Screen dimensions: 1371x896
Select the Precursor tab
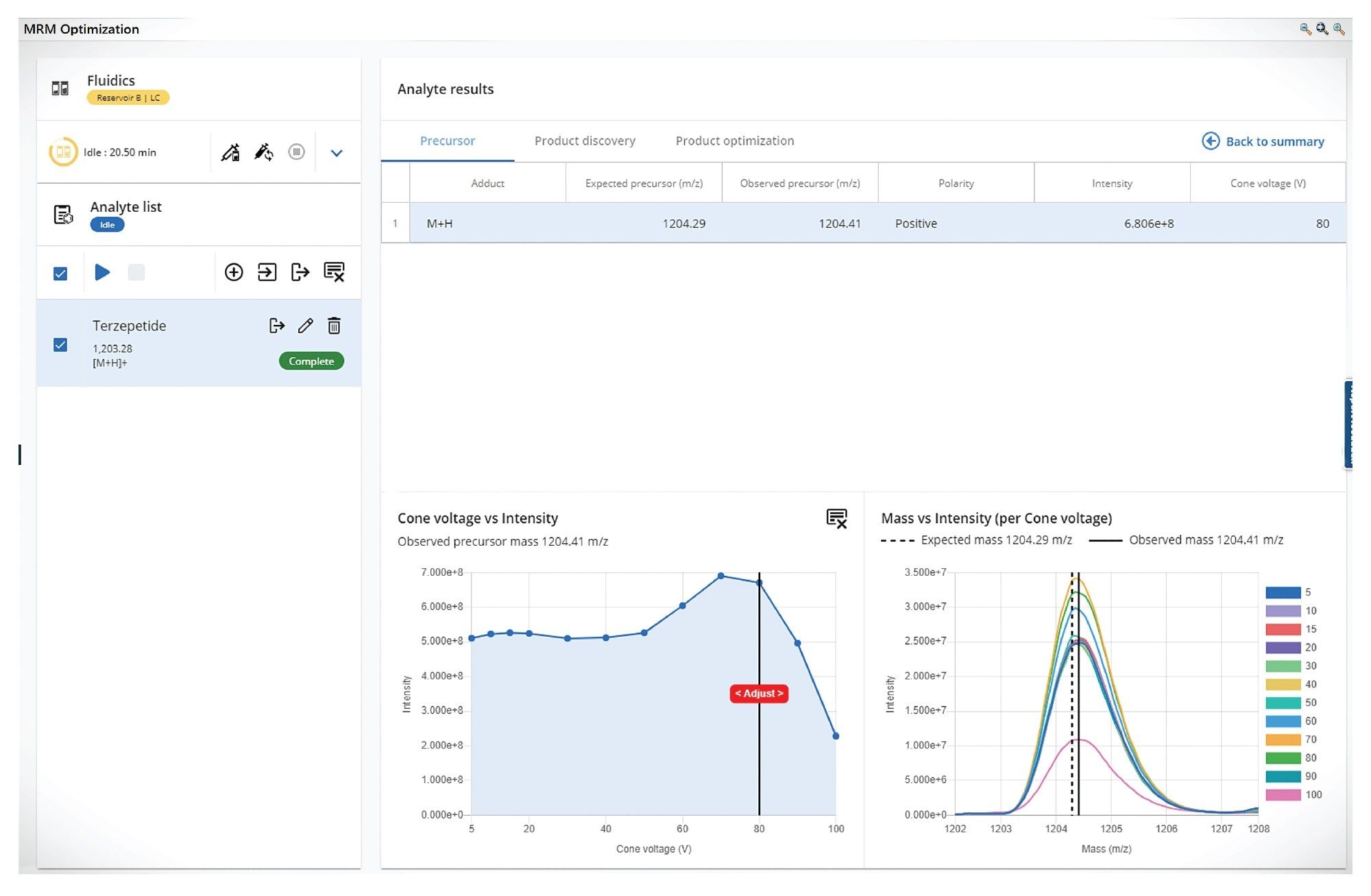447,141
